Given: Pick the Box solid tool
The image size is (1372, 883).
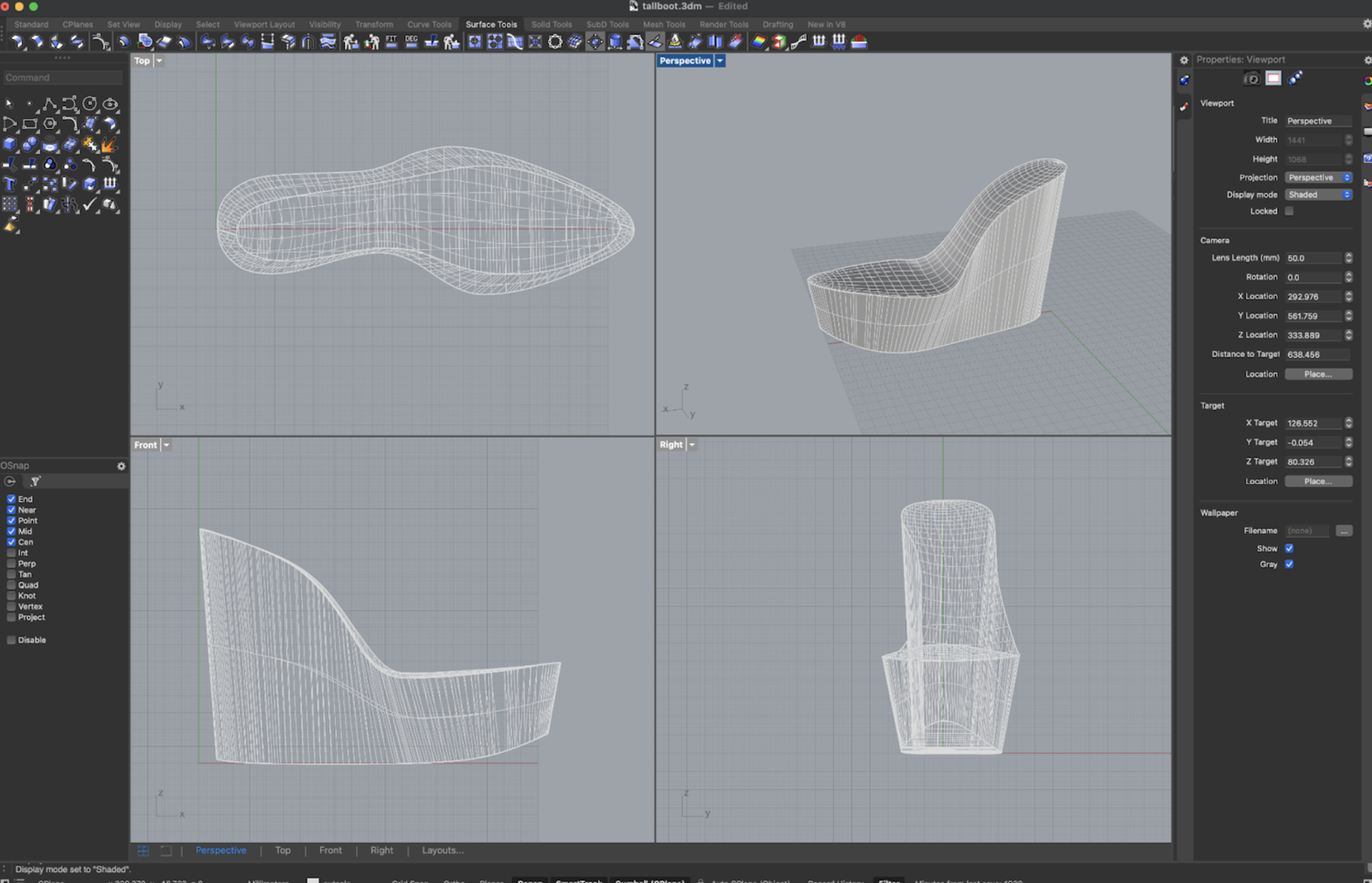Looking at the screenshot, I should point(9,144).
